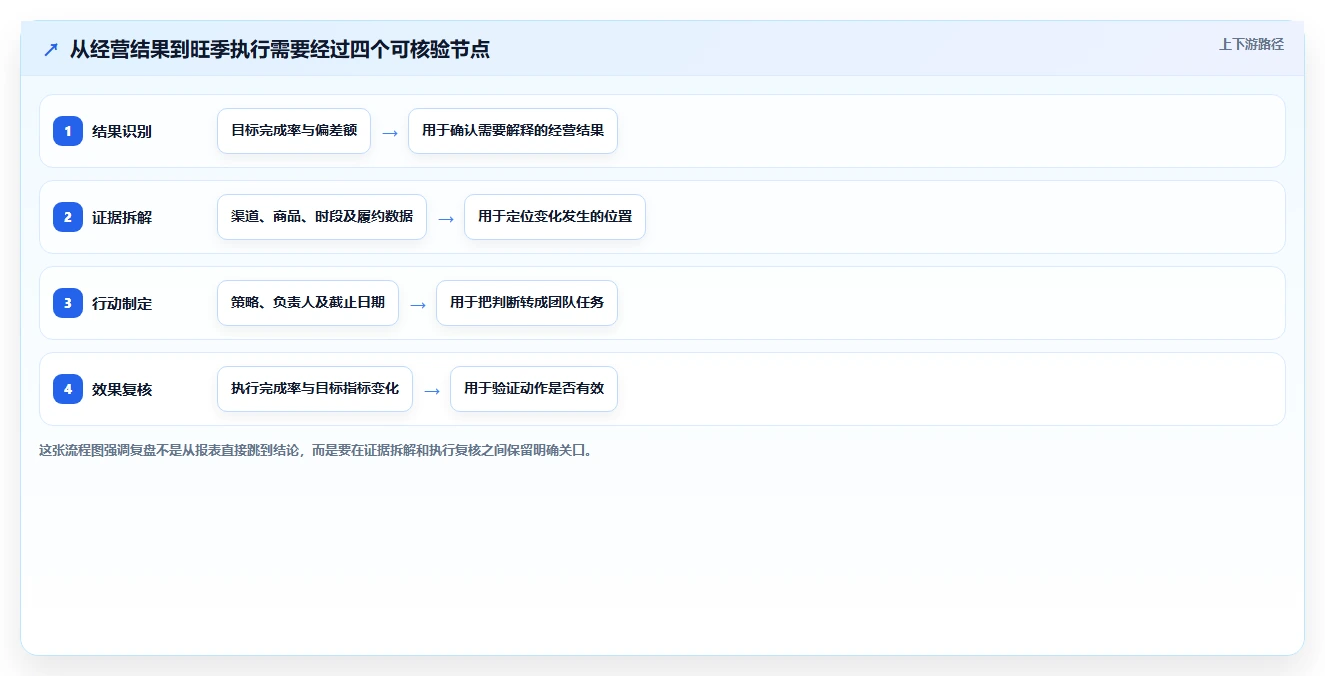The height and width of the screenshot is (676, 1325).
Task: Select the 用于确认需要解释的经营结果 box
Action: click(x=513, y=131)
